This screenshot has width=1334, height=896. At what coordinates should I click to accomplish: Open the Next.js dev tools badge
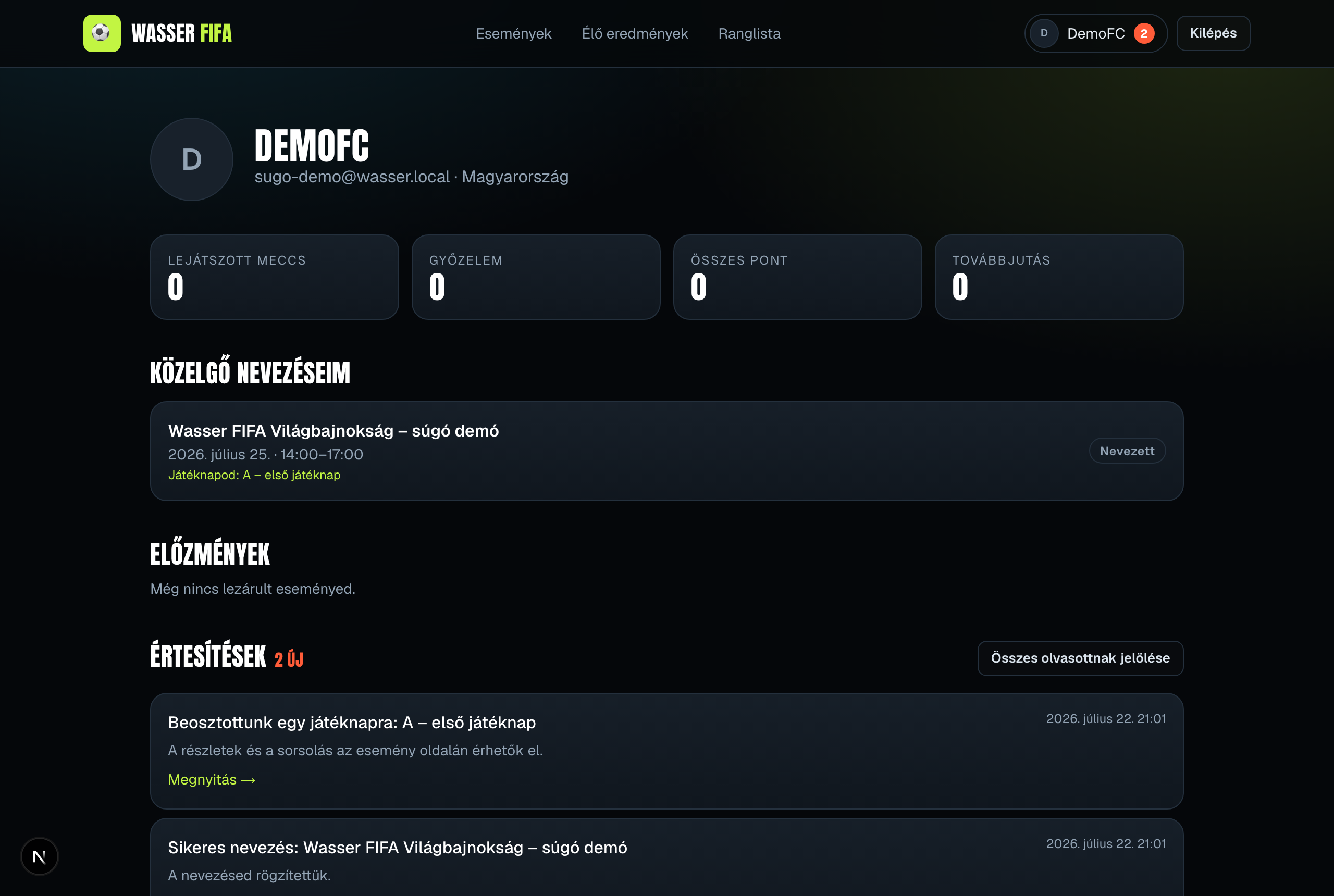point(40,856)
